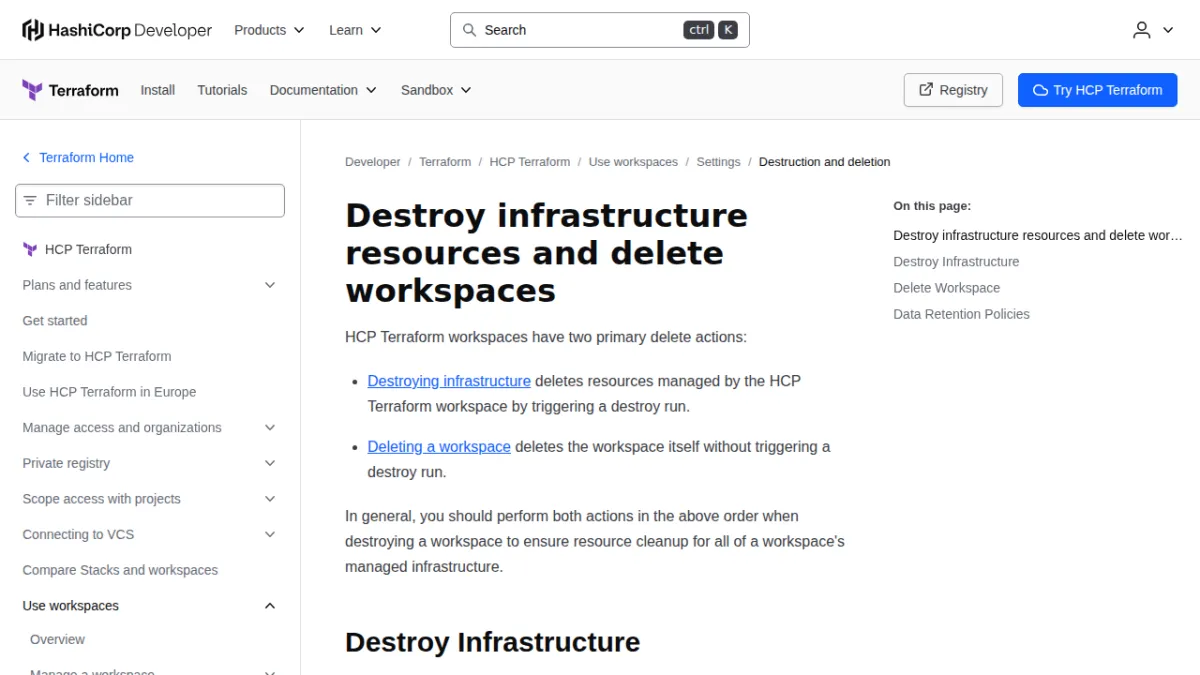The height and width of the screenshot is (675, 1200).
Task: Open the Install page
Action: click(158, 90)
